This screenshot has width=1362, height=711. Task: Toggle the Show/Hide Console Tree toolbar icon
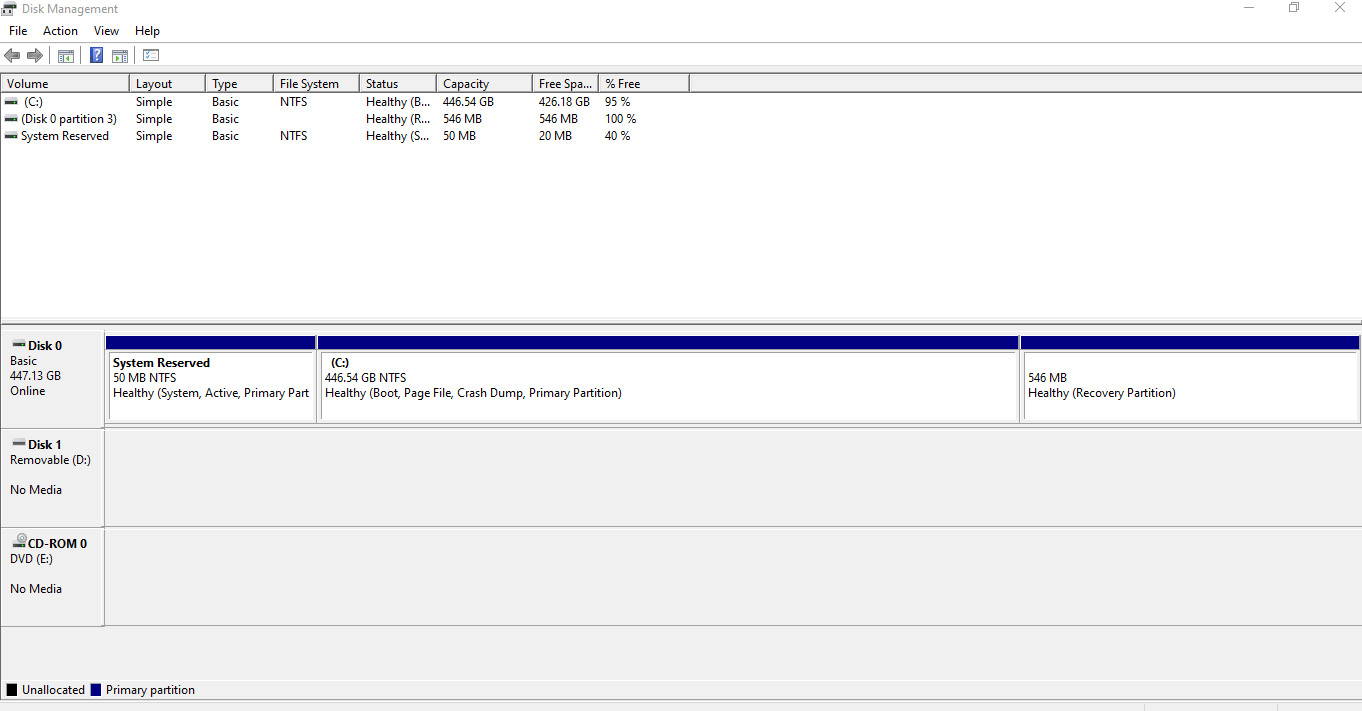click(x=66, y=56)
